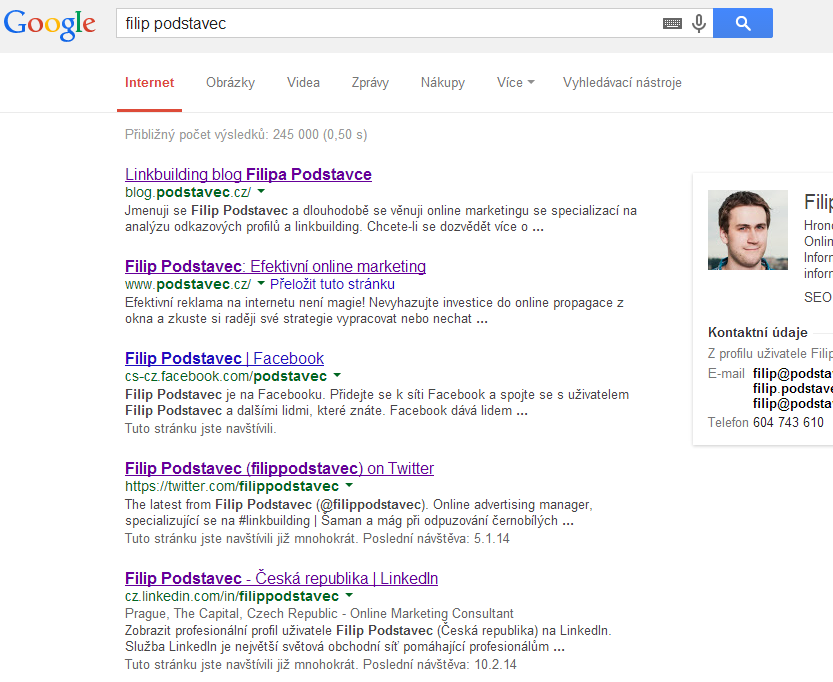833x682 pixels.
Task: Click the search field containing filip podstavec
Action: [388, 23]
